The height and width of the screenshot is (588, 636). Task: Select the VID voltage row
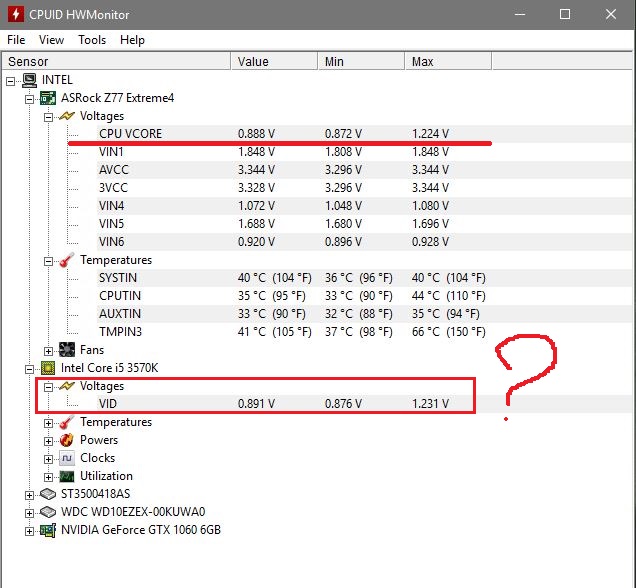click(x=365, y=403)
